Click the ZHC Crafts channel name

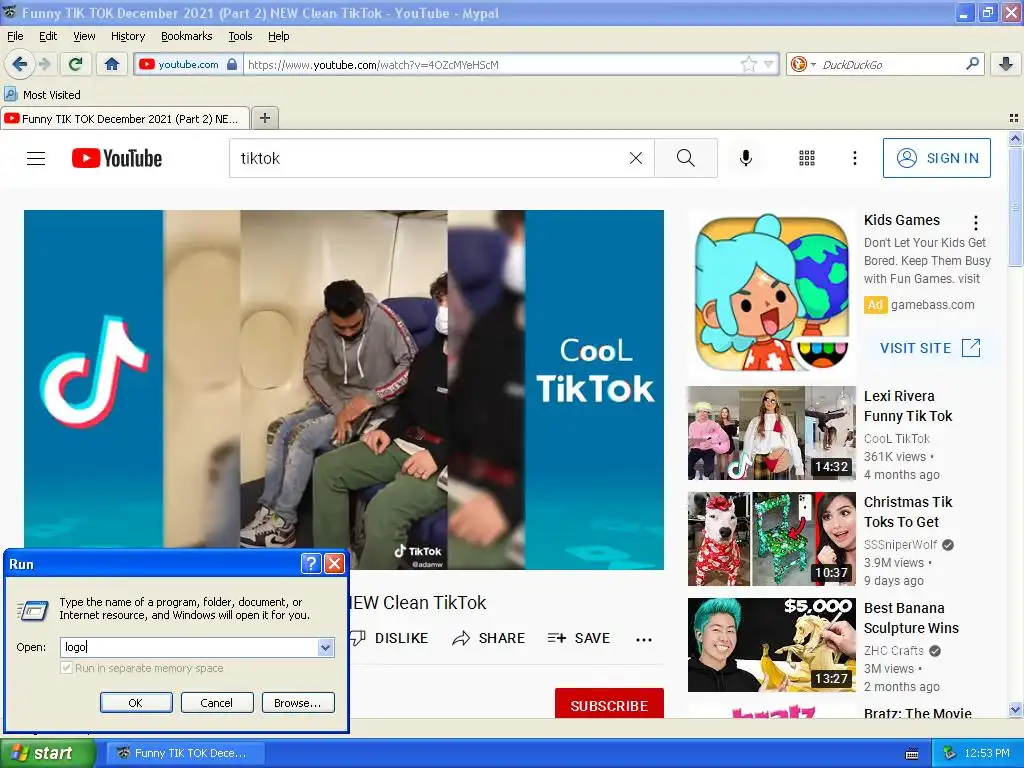[893, 650]
